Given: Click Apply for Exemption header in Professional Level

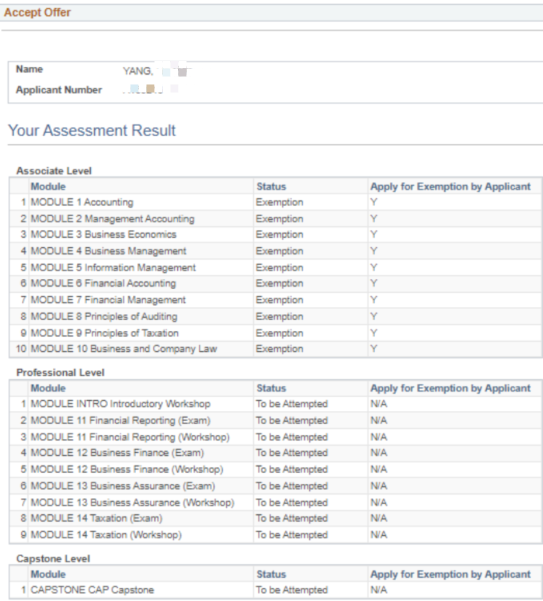Looking at the screenshot, I should [450, 388].
